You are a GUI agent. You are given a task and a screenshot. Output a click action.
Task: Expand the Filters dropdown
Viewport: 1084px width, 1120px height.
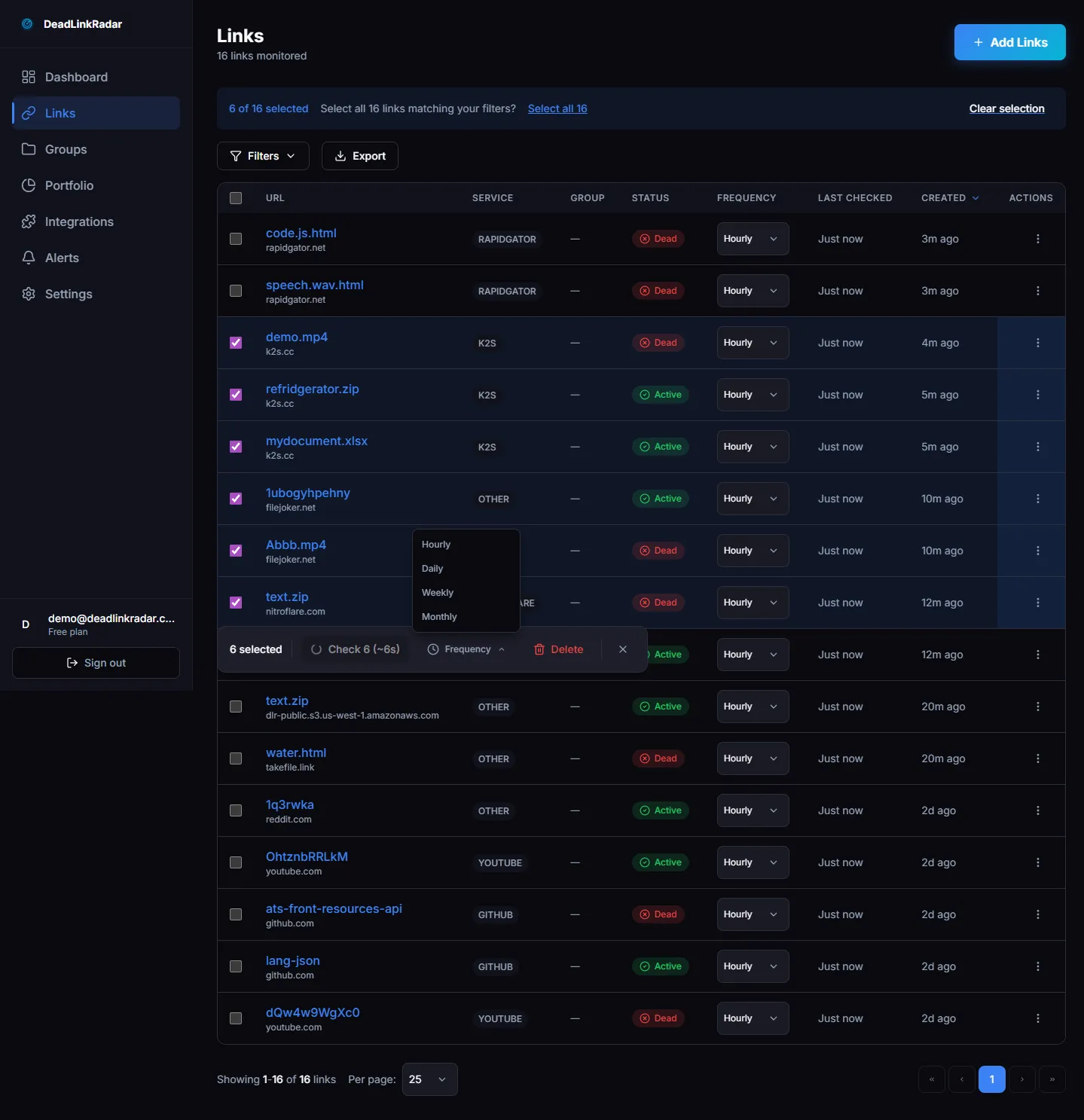(263, 156)
